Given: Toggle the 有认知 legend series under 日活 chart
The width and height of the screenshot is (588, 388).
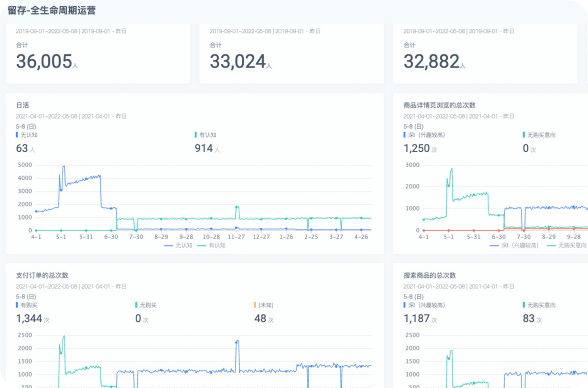Looking at the screenshot, I should pos(211,246).
